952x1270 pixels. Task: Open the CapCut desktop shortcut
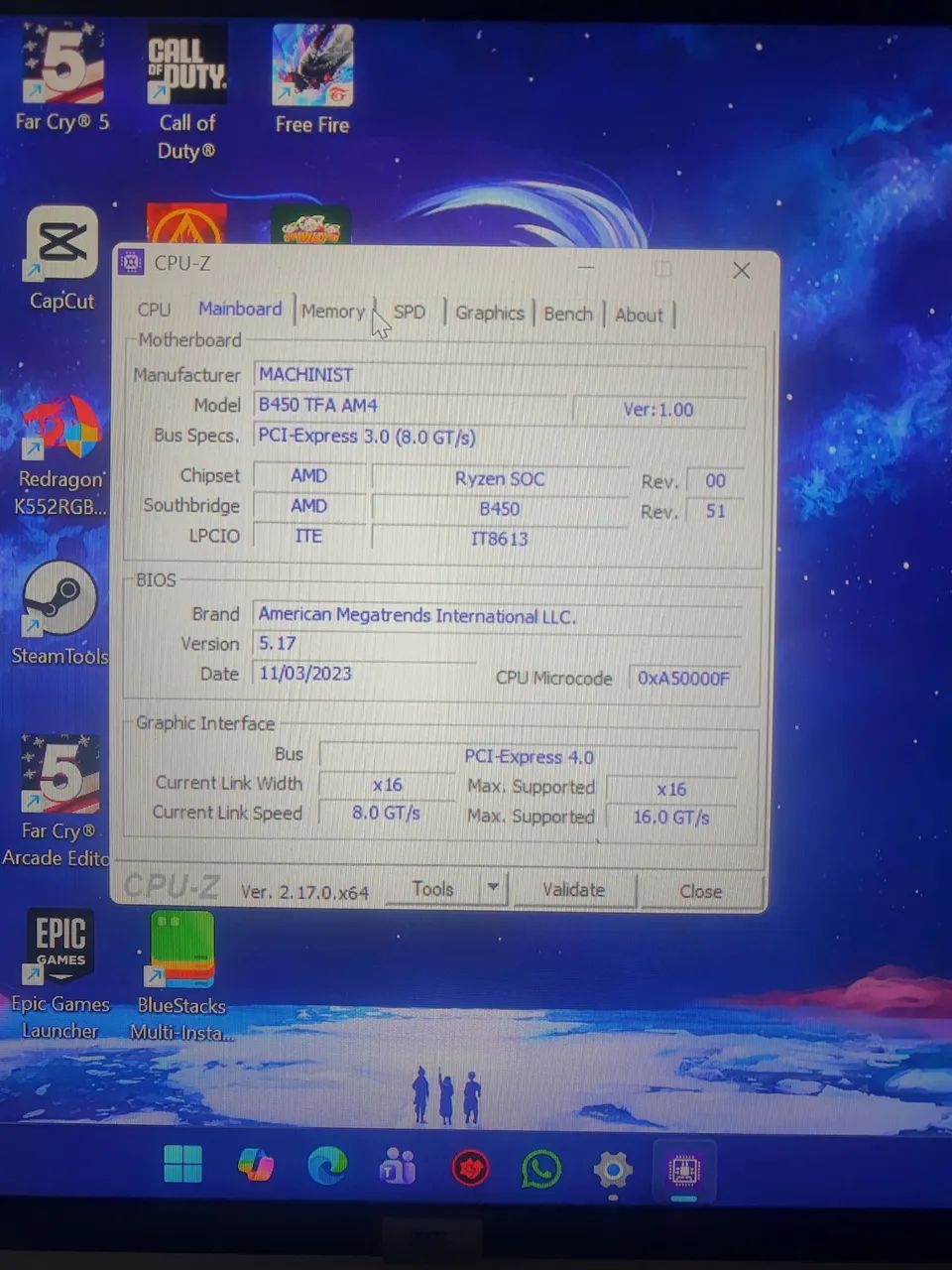[61, 245]
